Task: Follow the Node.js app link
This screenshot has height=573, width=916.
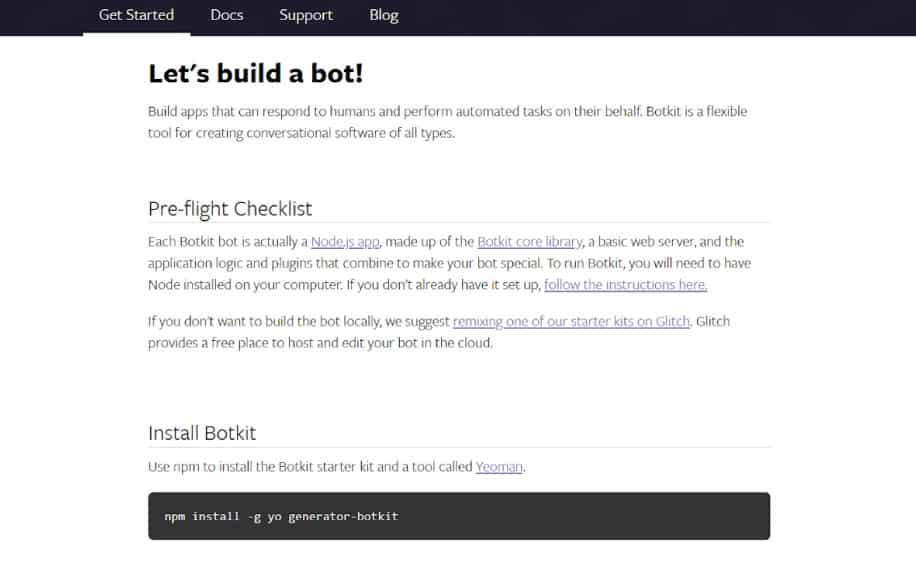Action: (345, 242)
